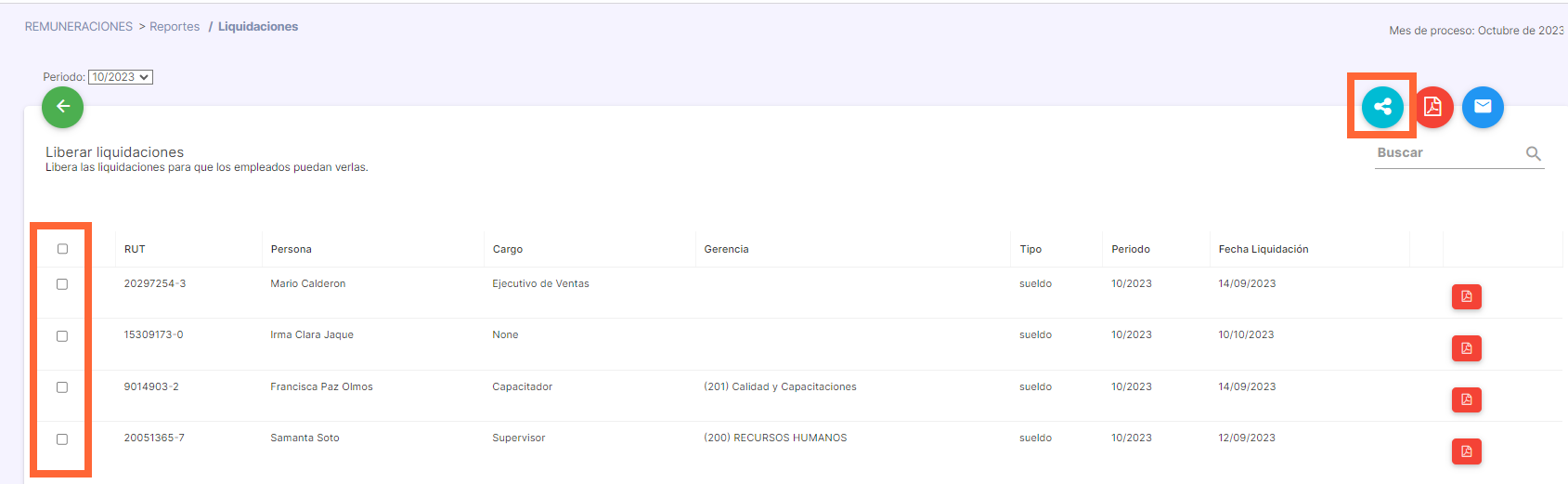Open the Periodo 10/2023 dropdown
Viewport: 1568px width, 484px height.
121,77
